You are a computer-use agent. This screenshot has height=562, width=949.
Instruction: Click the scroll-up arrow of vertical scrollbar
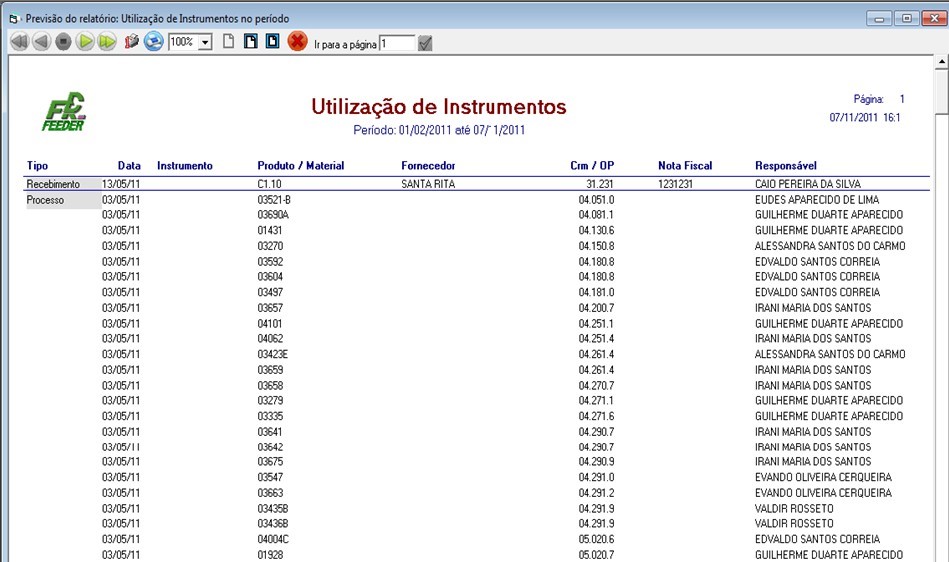point(942,62)
